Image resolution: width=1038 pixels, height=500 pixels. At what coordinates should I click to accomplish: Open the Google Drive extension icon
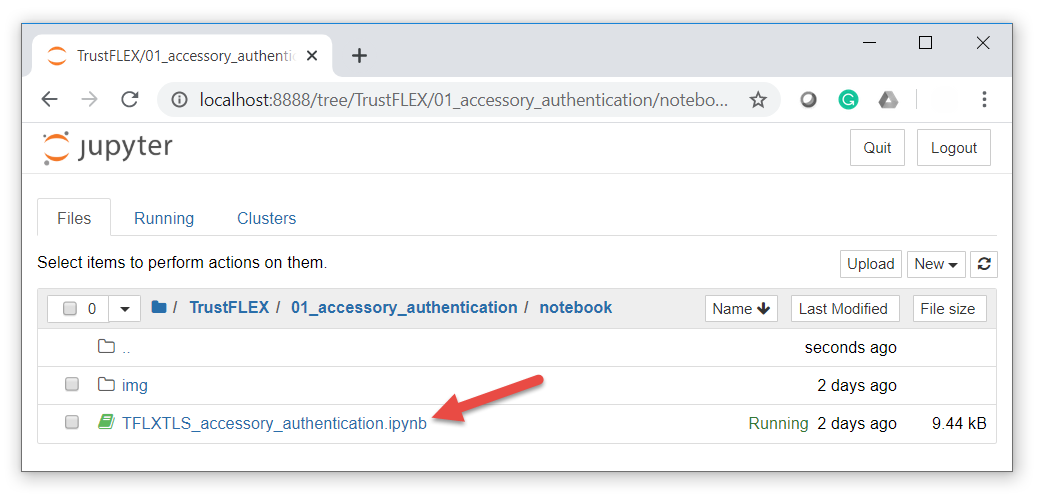pos(888,100)
